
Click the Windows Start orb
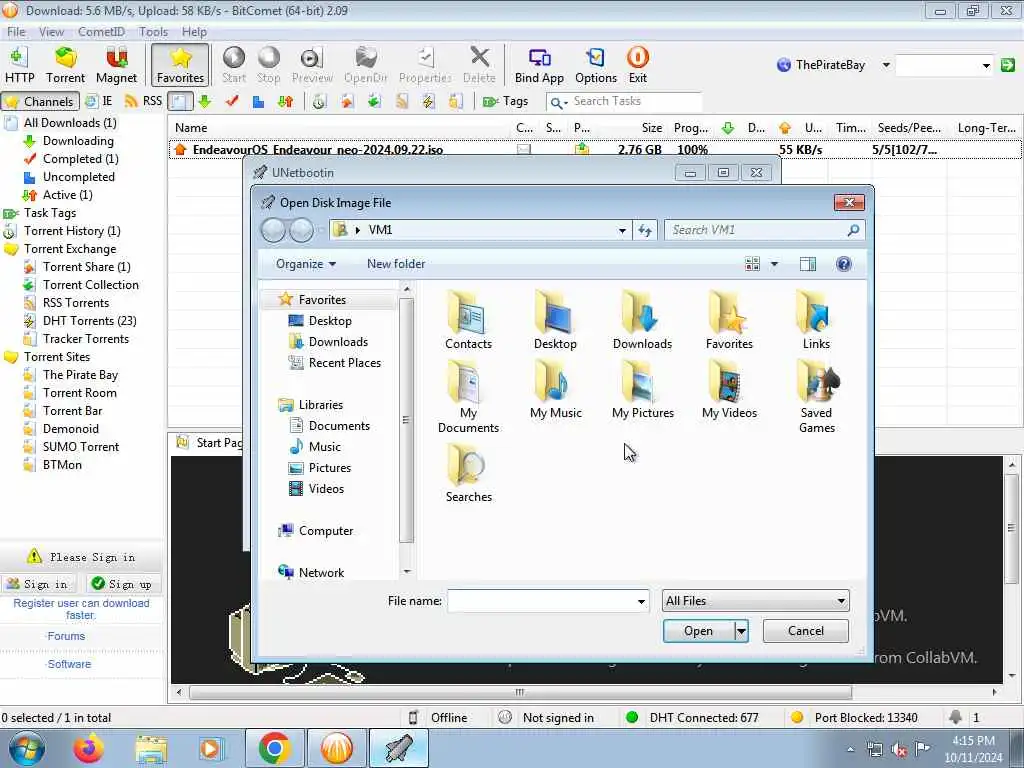coord(27,748)
